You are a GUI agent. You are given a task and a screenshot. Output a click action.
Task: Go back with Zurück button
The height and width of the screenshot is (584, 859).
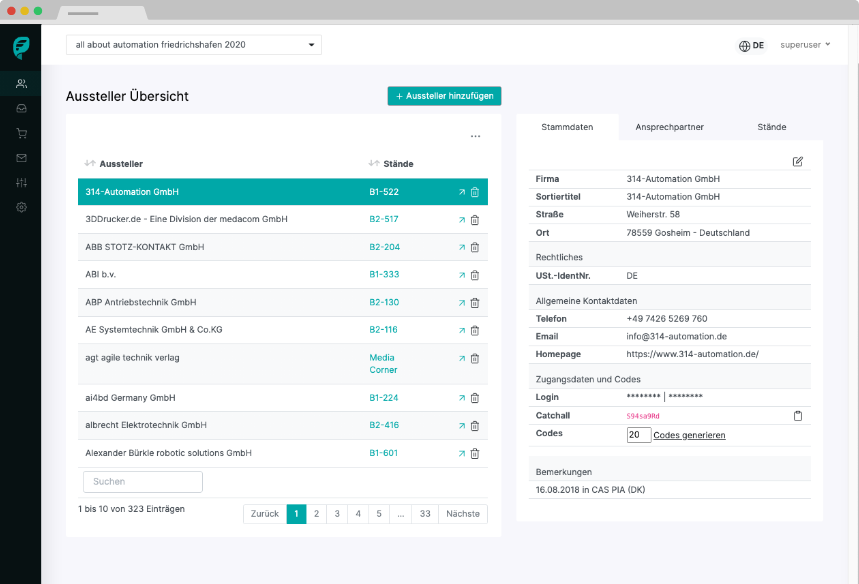click(265, 514)
